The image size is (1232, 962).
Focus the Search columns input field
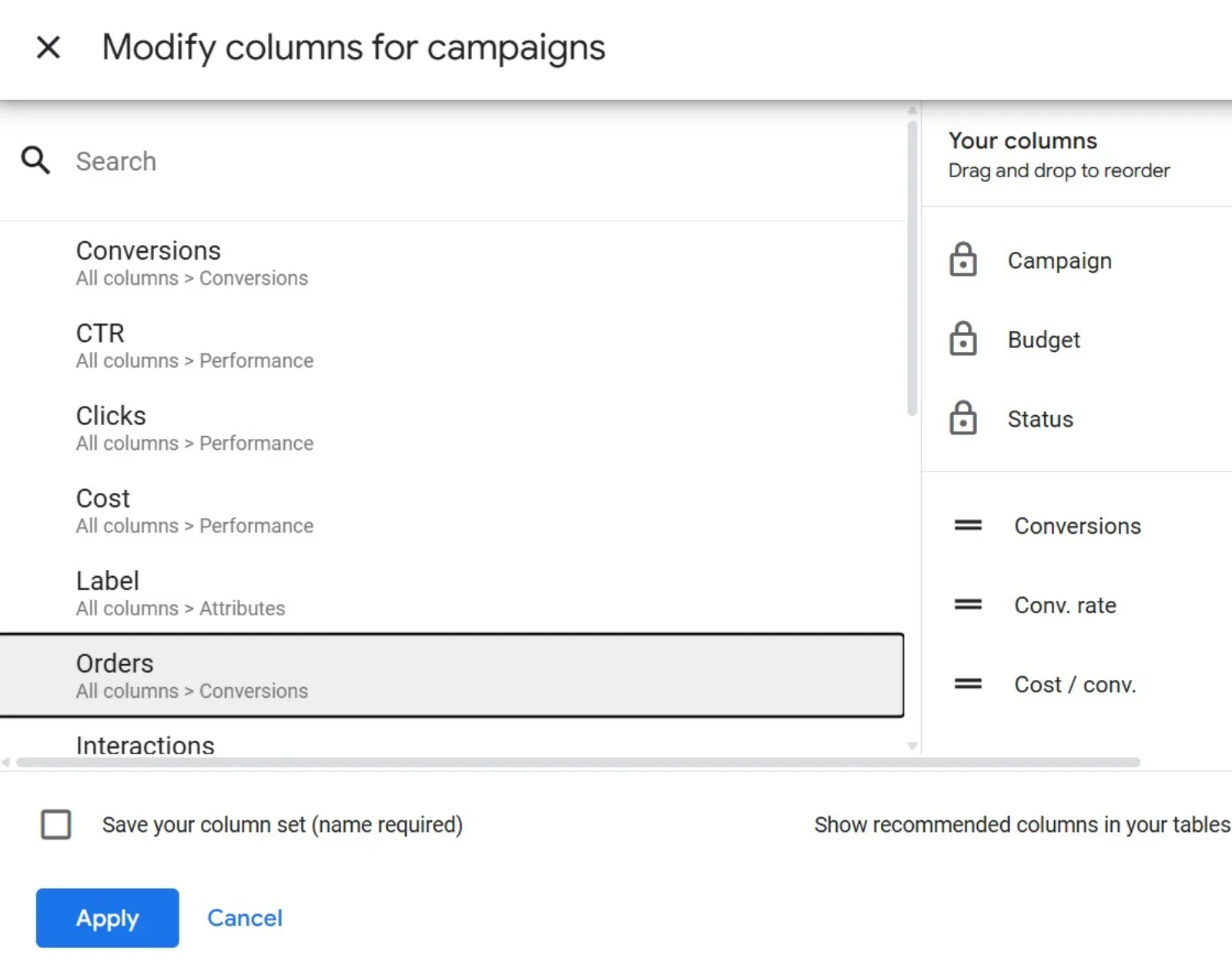[x=485, y=162]
